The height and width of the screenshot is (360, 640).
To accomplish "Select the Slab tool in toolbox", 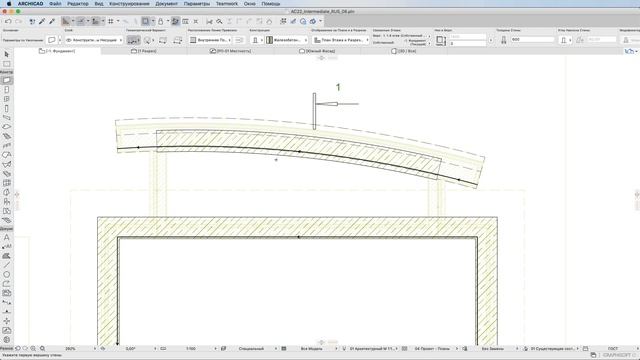I will pos(7,127).
